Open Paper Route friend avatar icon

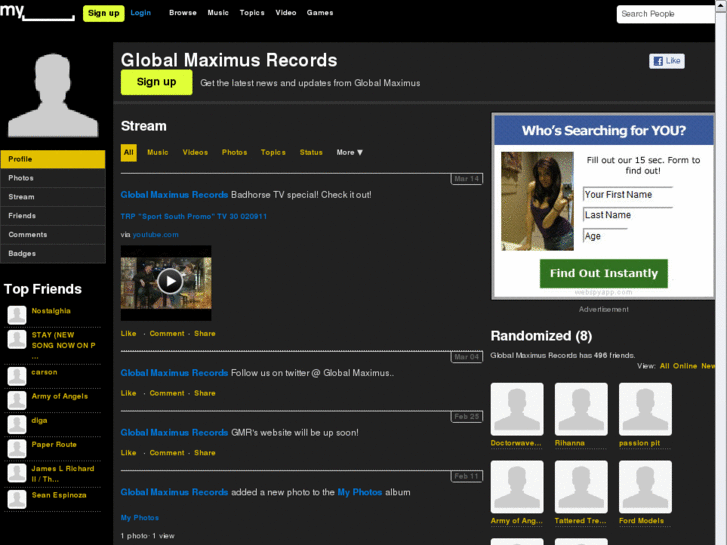coord(17,449)
